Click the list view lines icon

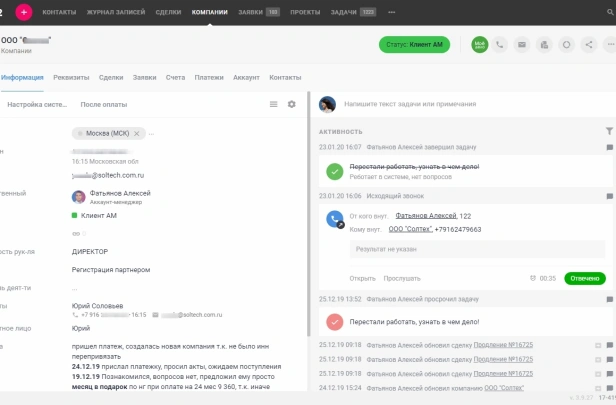coord(273,104)
